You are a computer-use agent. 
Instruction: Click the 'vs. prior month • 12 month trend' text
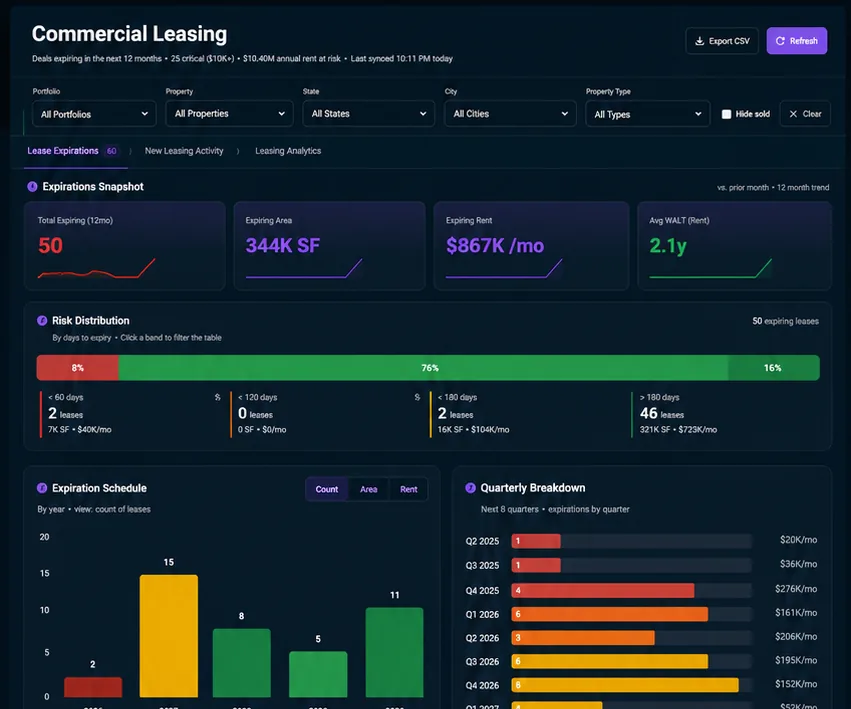tap(773, 187)
